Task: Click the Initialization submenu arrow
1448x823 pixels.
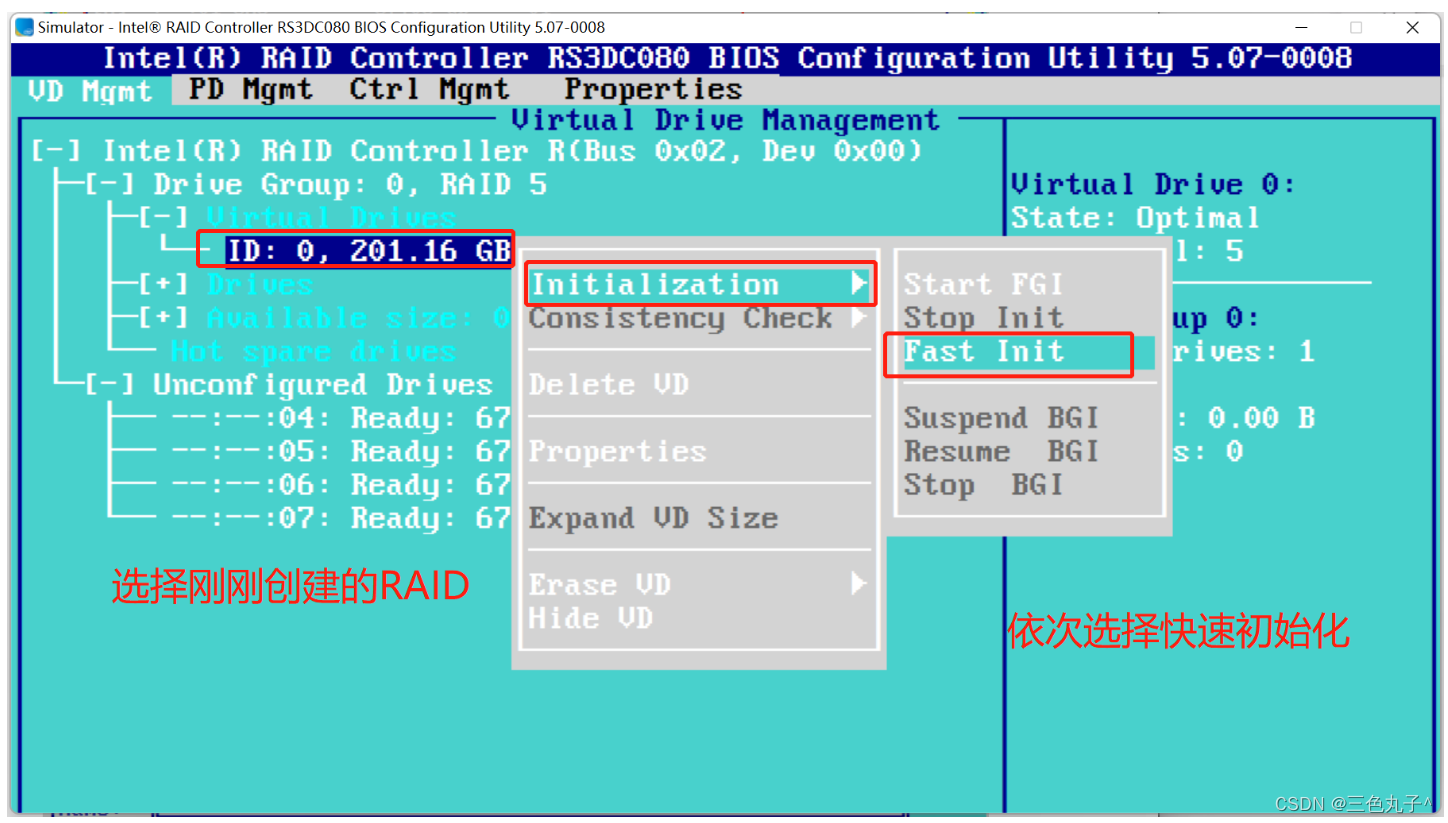Action: pyautogui.click(x=859, y=285)
